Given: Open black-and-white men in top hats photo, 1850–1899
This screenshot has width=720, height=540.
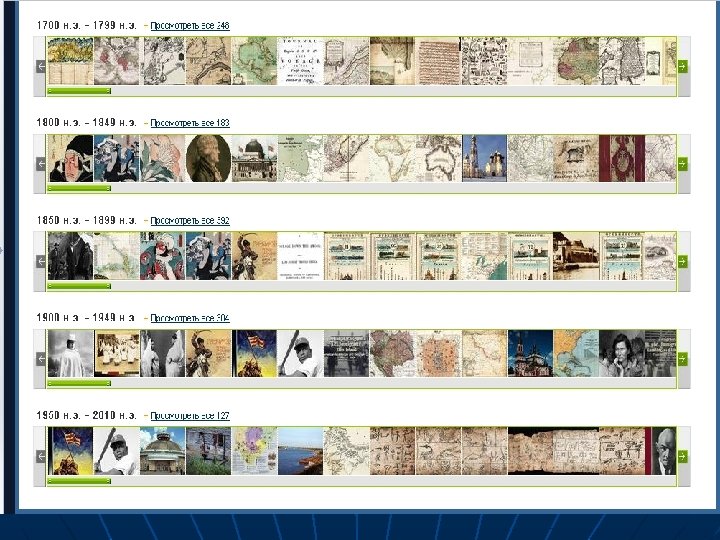Looking at the screenshot, I should click(70, 256).
